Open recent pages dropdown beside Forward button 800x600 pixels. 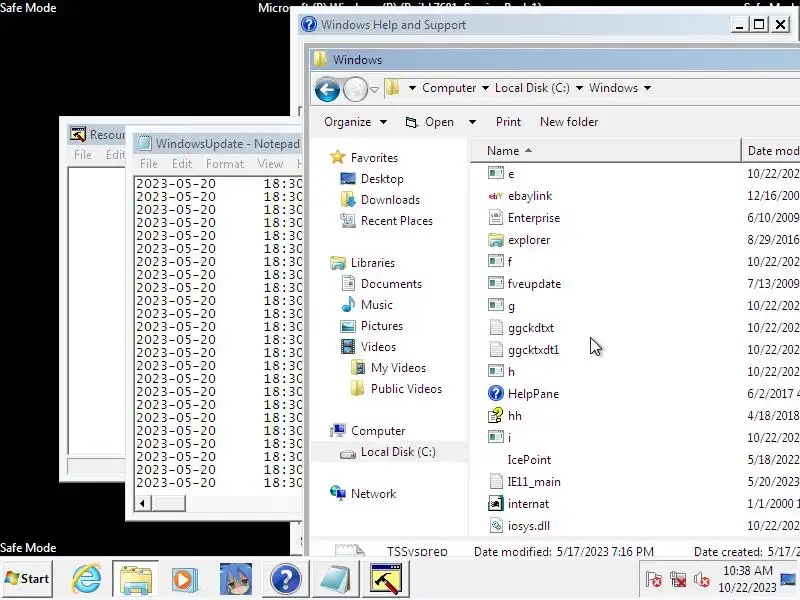[x=374, y=90]
